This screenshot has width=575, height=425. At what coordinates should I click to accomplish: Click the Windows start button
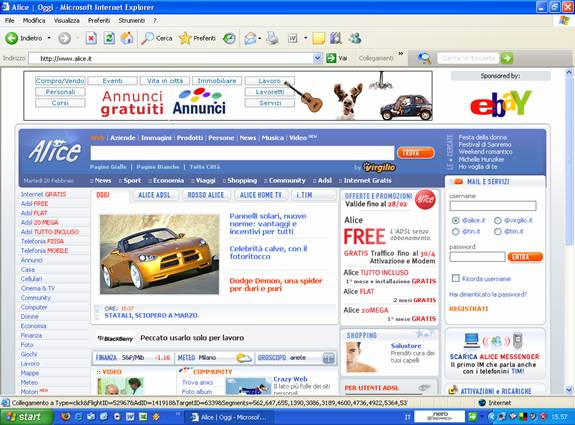26,417
